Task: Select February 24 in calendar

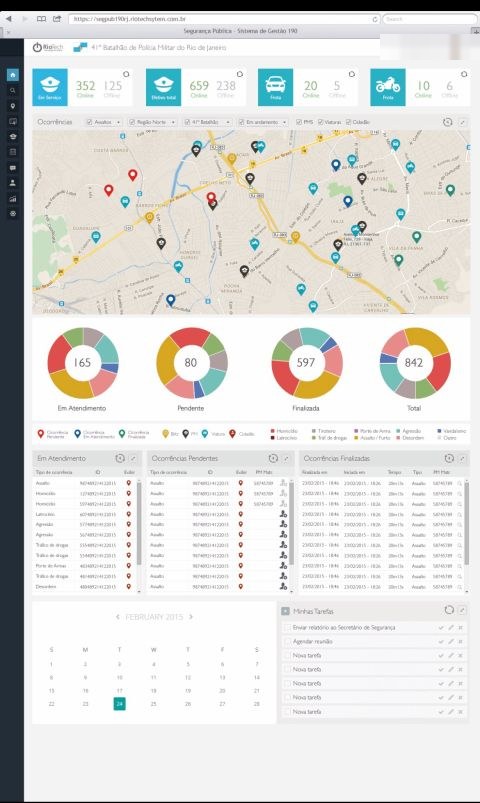Action: [x=119, y=704]
